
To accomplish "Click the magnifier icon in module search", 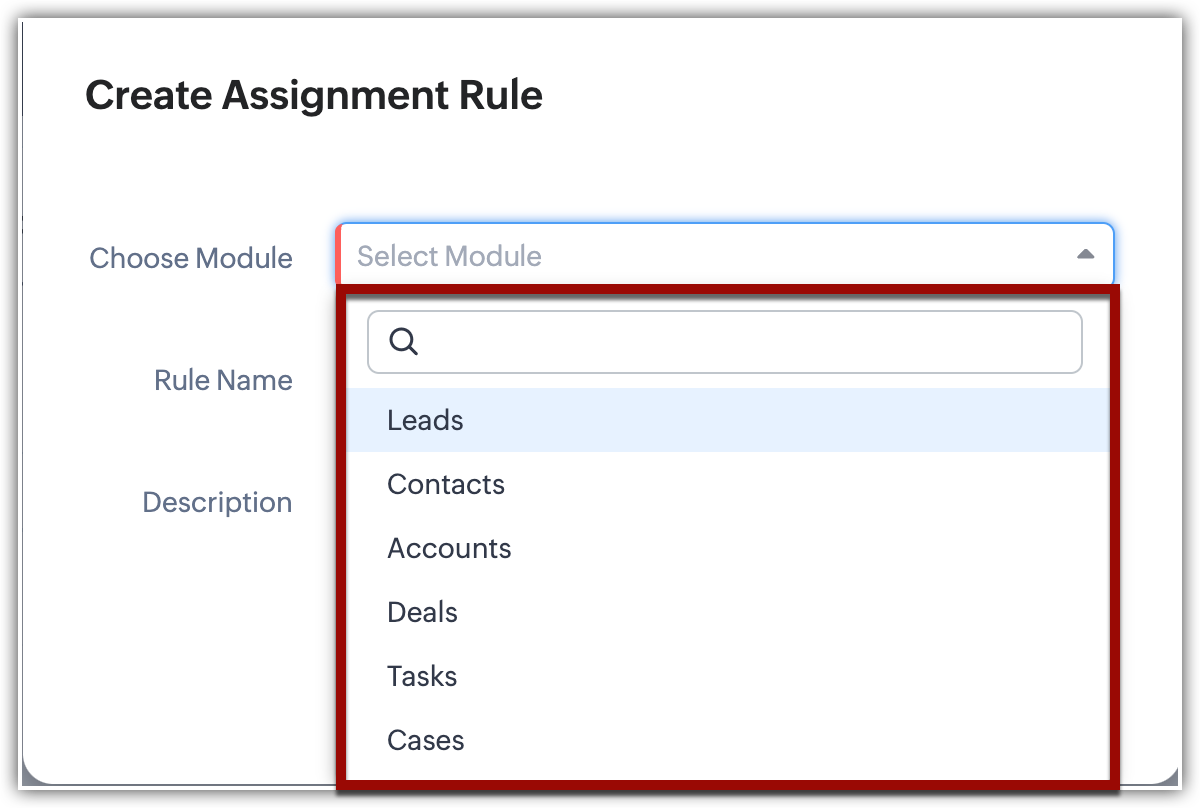I will pyautogui.click(x=403, y=342).
